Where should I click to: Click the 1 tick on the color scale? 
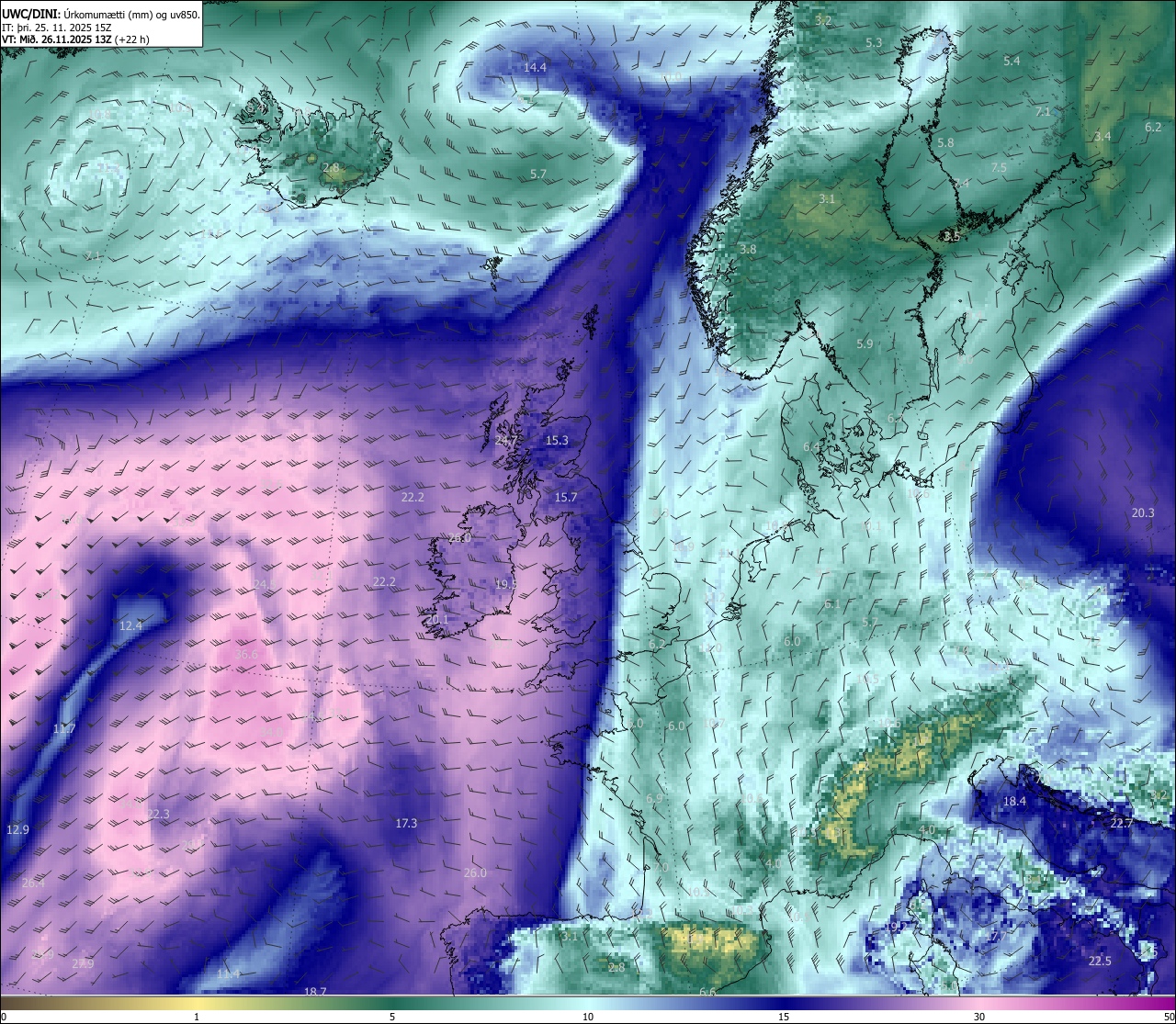coord(197,1017)
